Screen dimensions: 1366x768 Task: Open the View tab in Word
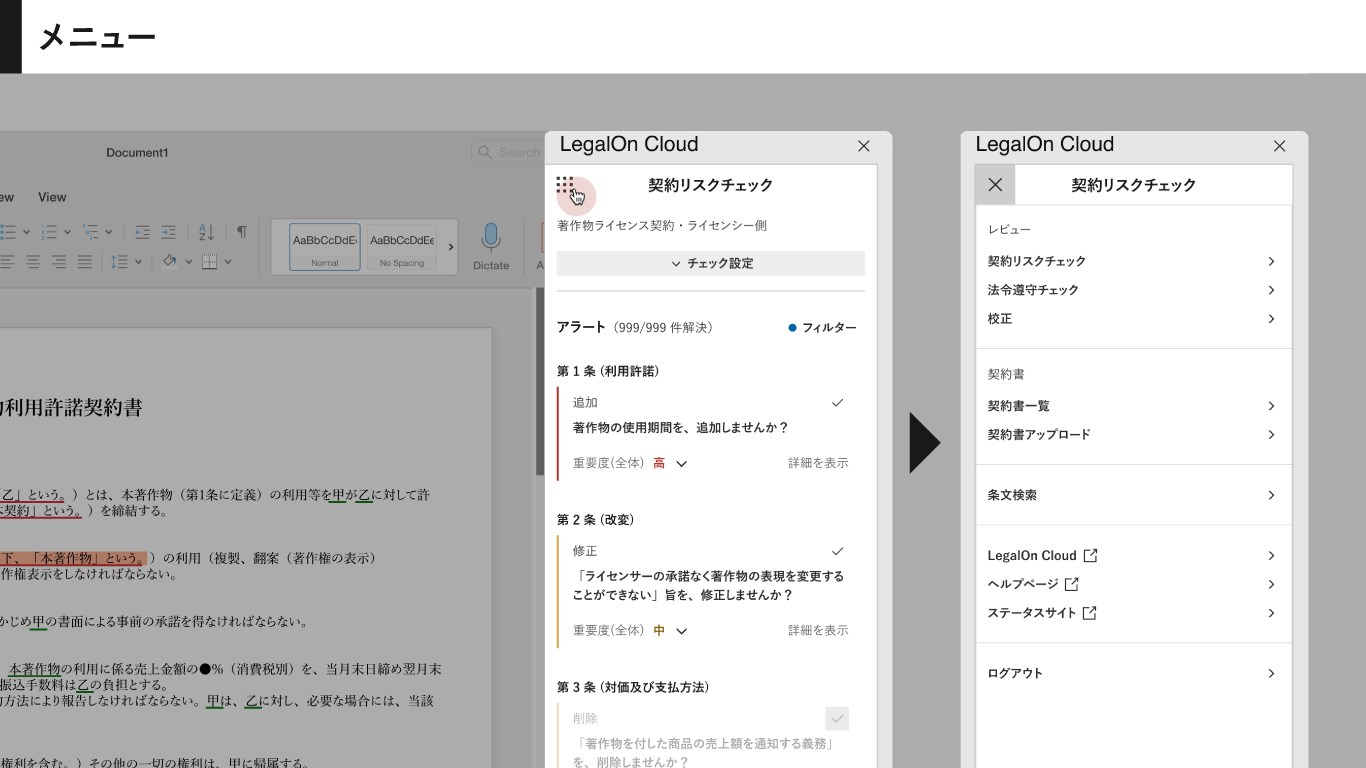[x=52, y=197]
